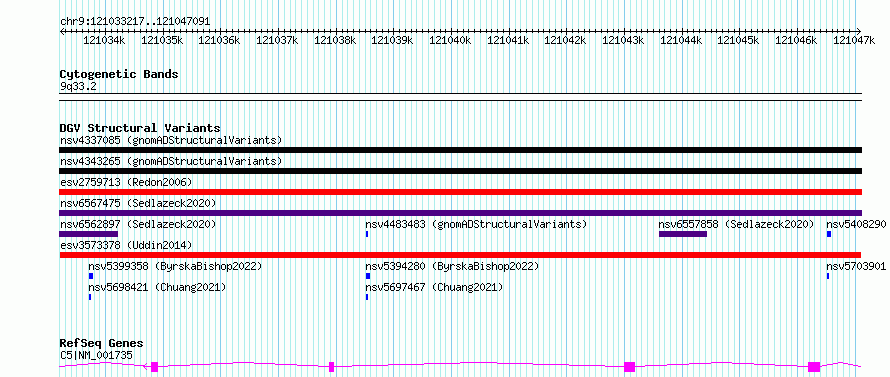Screen dimensions: 890x377
Task: Click the 121036k ruler tick label
Action: coord(219,40)
